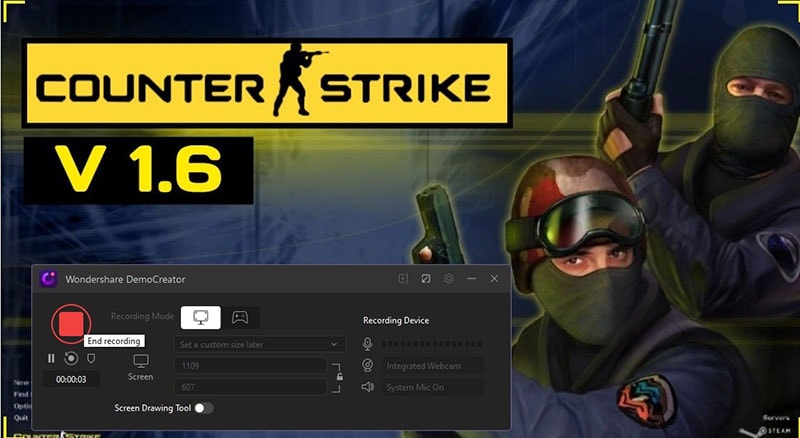Viewport: 800px width, 438px height.
Task: Click the compact mode icon in title bar
Action: tap(426, 279)
